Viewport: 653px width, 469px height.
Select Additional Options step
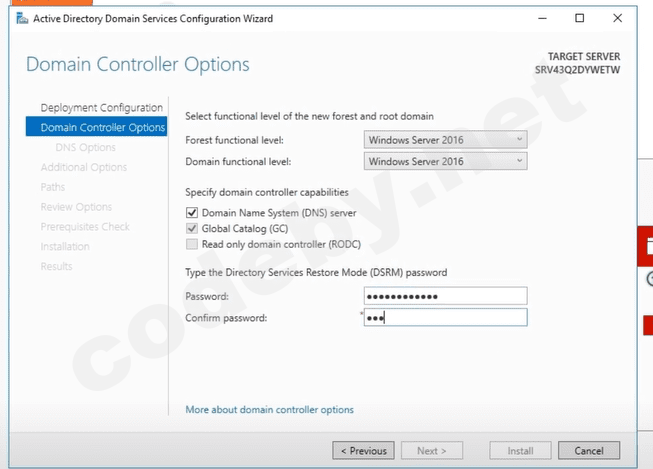(84, 167)
